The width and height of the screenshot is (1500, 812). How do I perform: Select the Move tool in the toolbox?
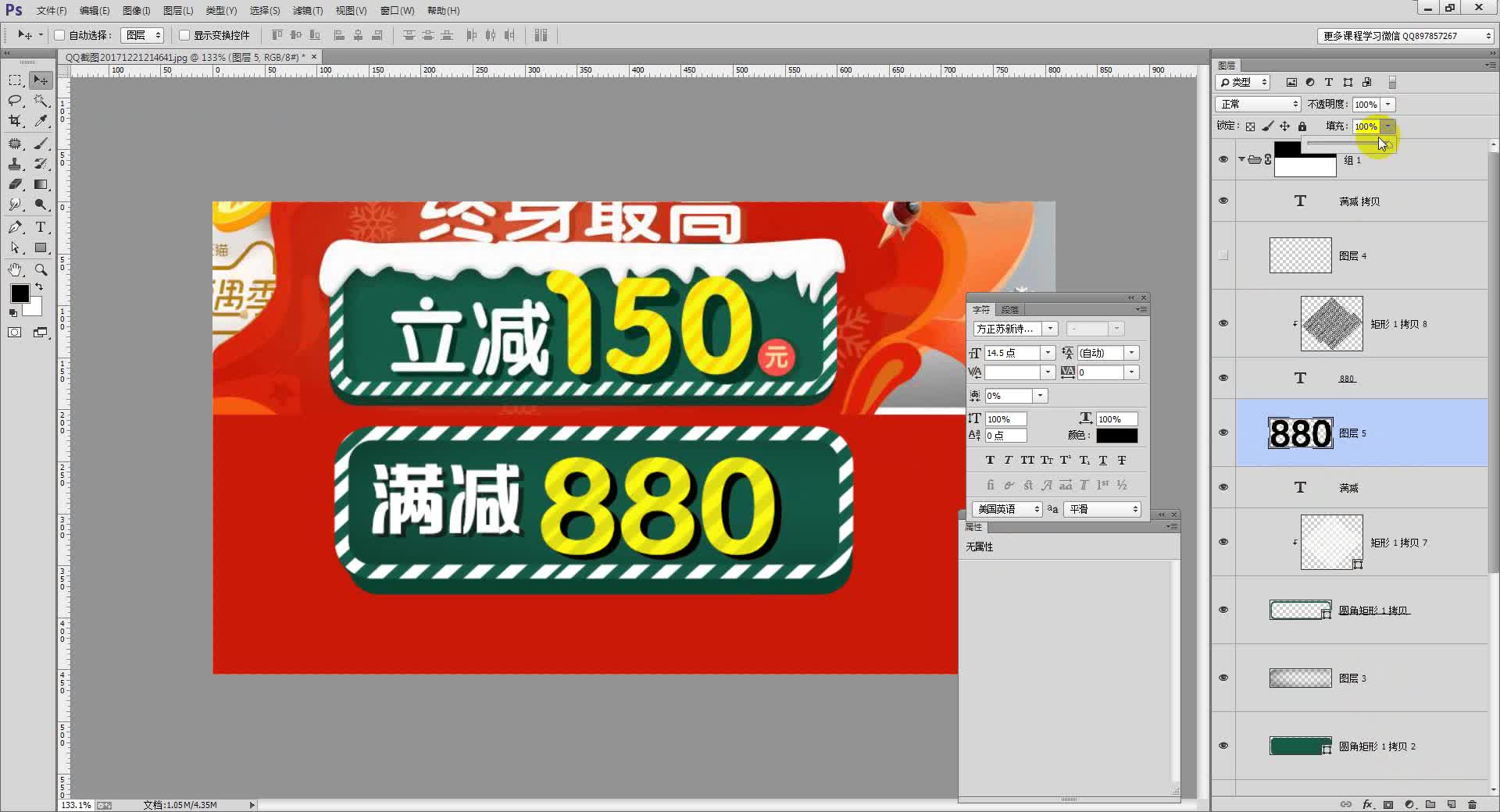coord(41,80)
